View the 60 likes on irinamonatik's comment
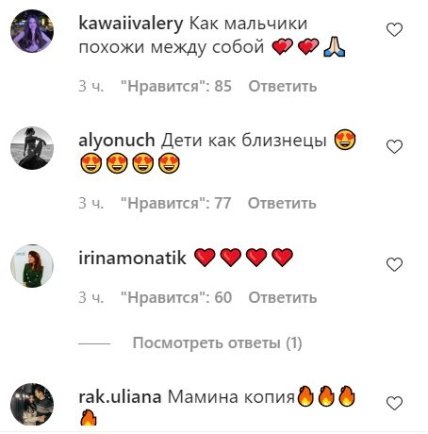The image size is (428, 434). [176, 297]
